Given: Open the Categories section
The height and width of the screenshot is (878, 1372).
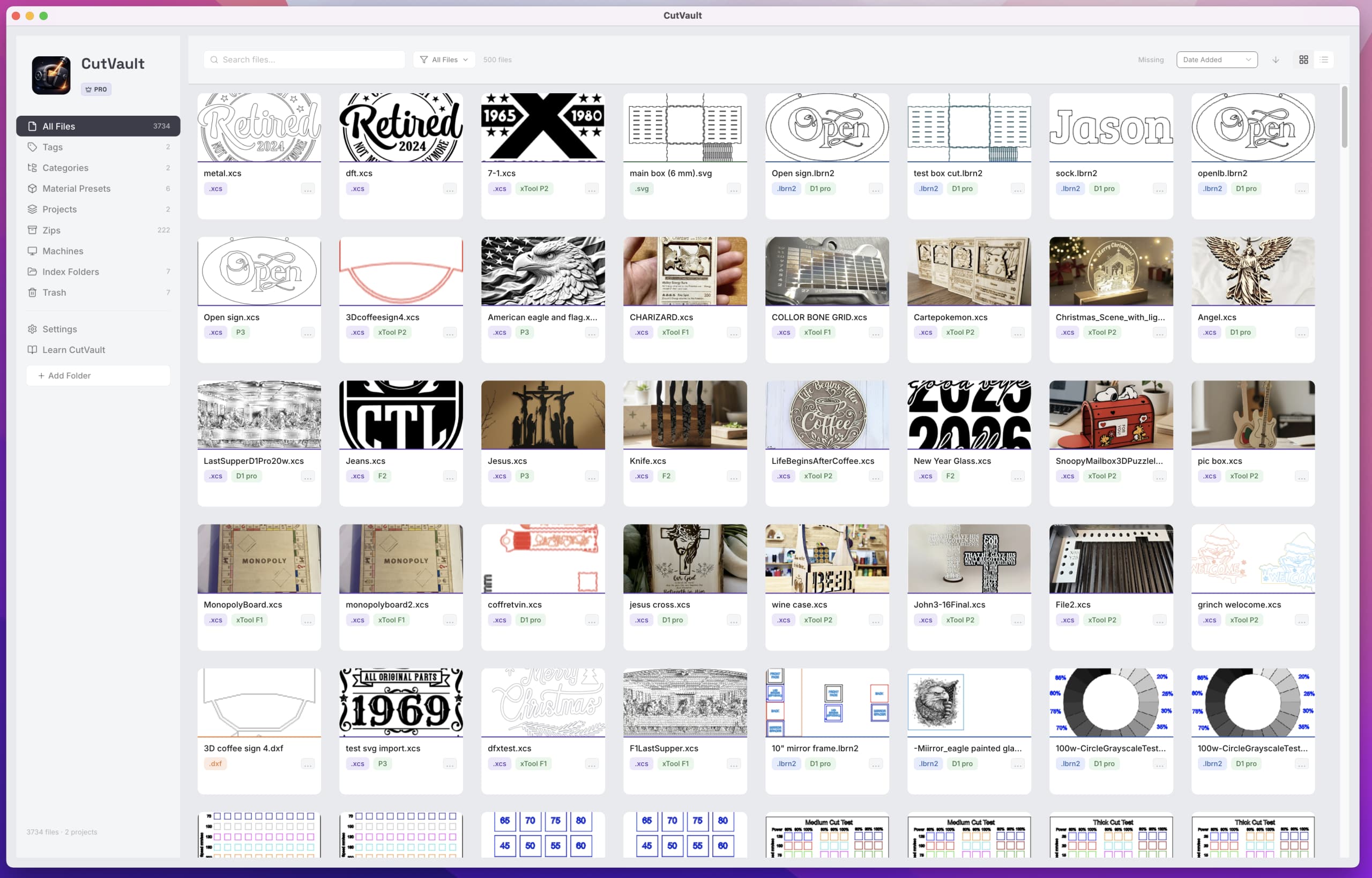Looking at the screenshot, I should [98, 168].
